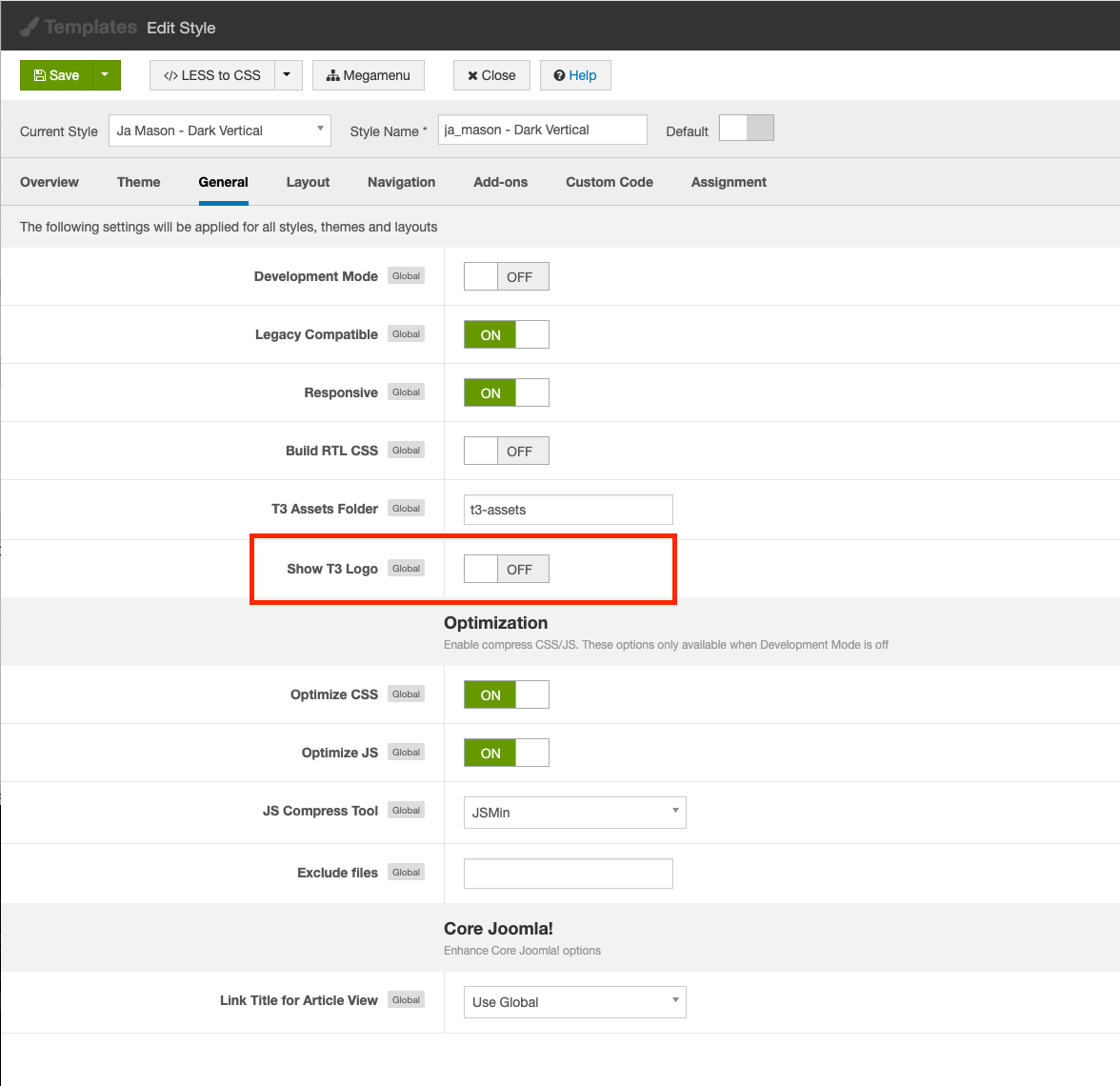The height and width of the screenshot is (1086, 1120).
Task: Click the Global badge beside Optimize JS
Action: point(406,753)
